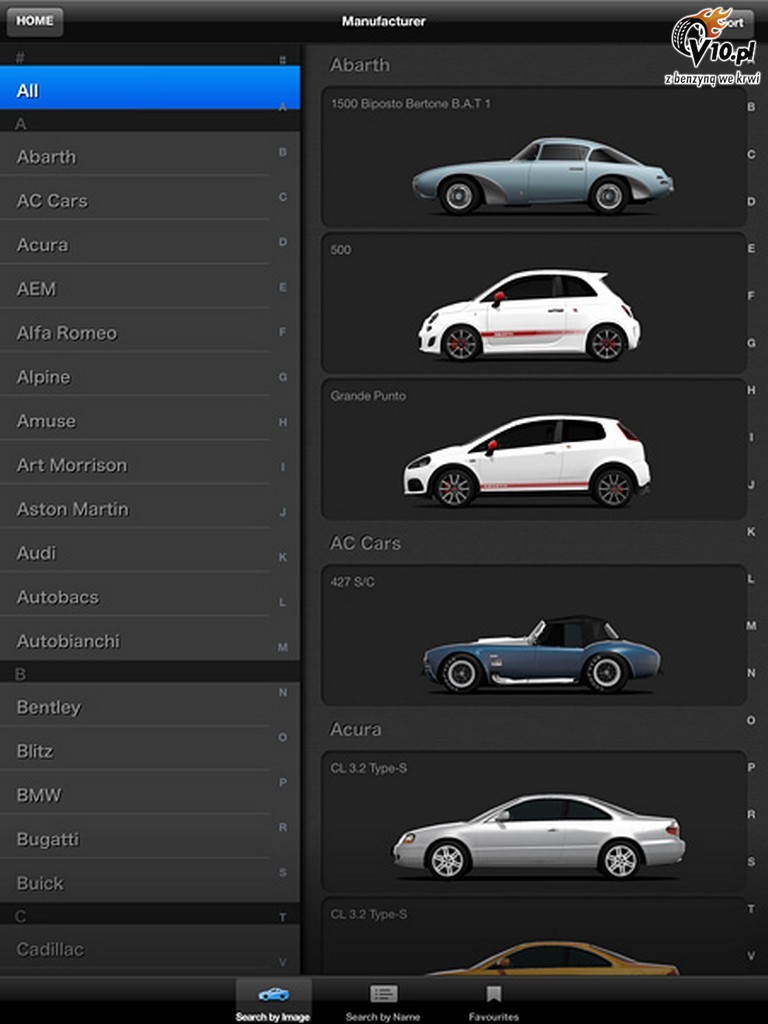Jump to letter H in right index

(751, 390)
